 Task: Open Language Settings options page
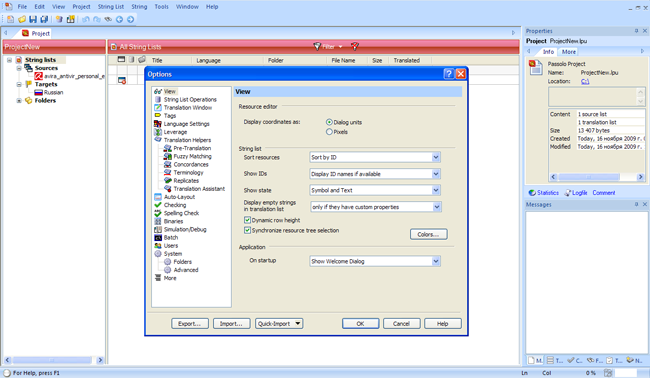[186, 124]
